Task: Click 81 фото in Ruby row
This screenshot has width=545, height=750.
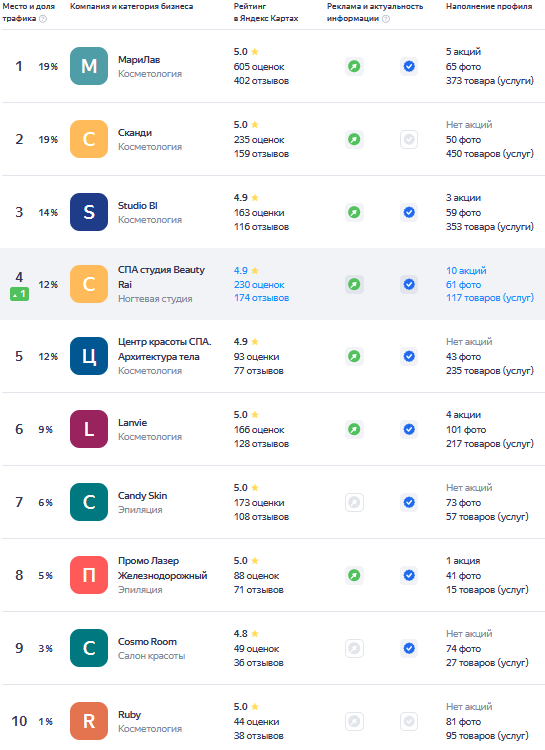Action: tap(463, 721)
